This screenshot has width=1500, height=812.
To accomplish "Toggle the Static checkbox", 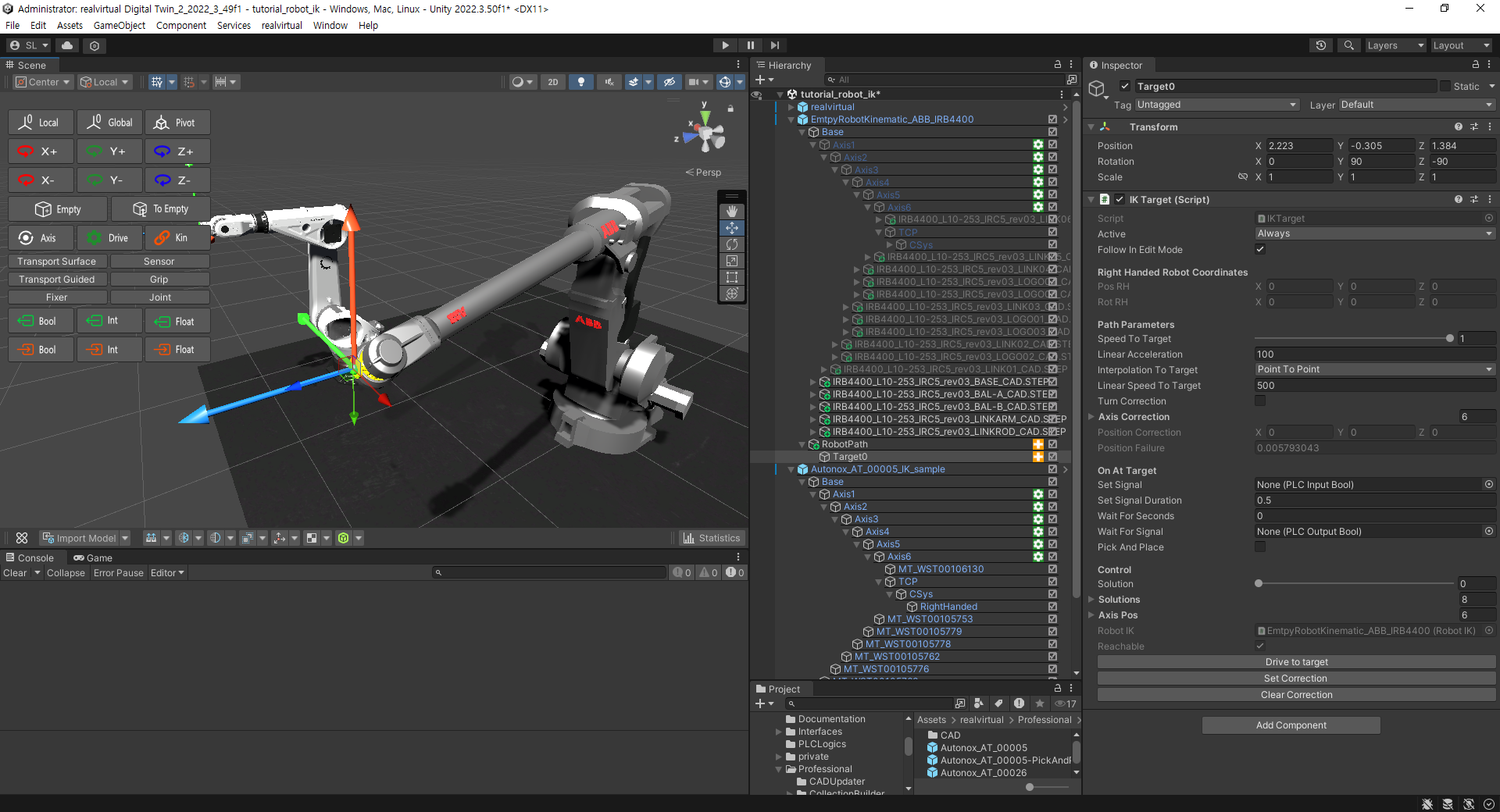I will coord(1445,86).
